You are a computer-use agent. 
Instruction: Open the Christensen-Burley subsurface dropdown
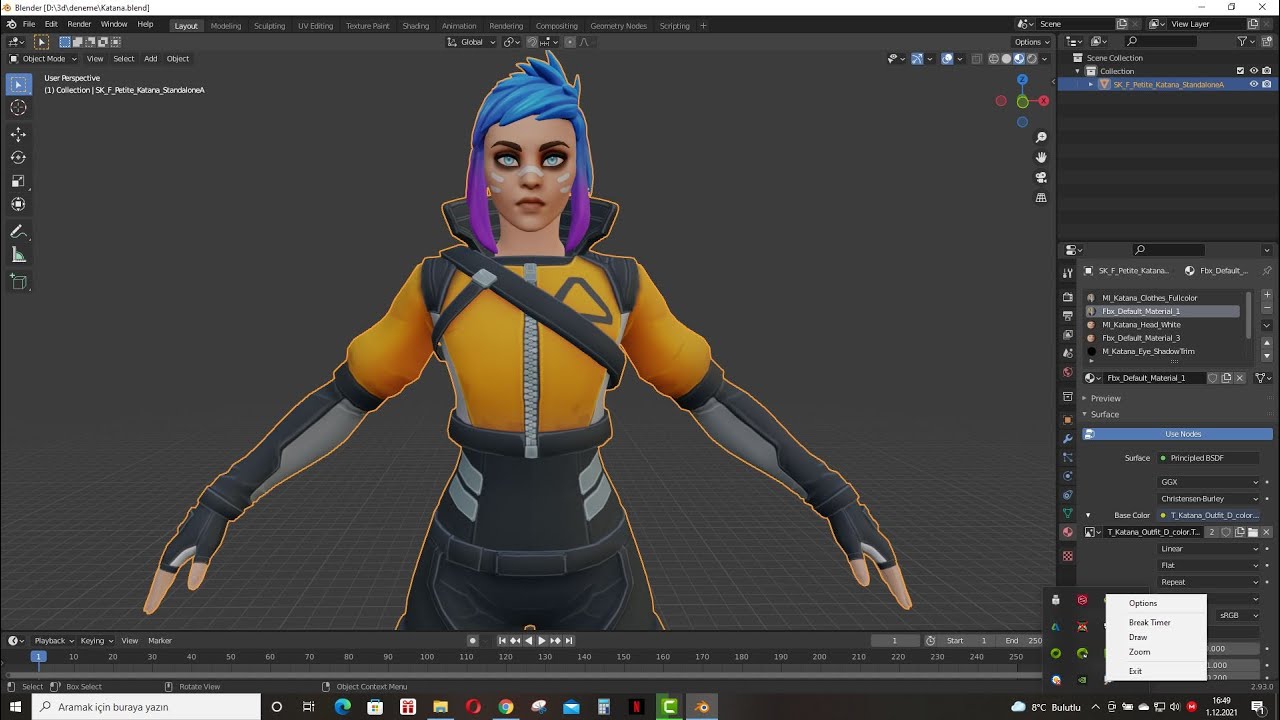tap(1209, 499)
